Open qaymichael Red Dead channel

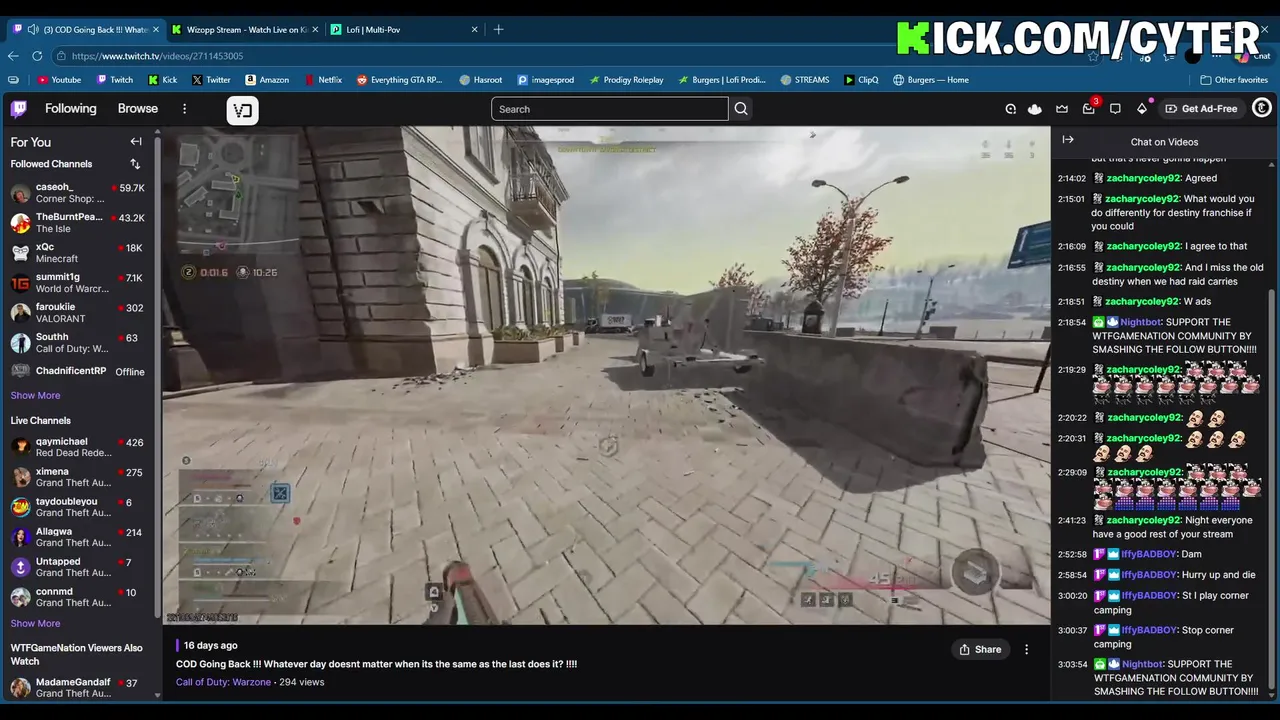(x=78, y=447)
